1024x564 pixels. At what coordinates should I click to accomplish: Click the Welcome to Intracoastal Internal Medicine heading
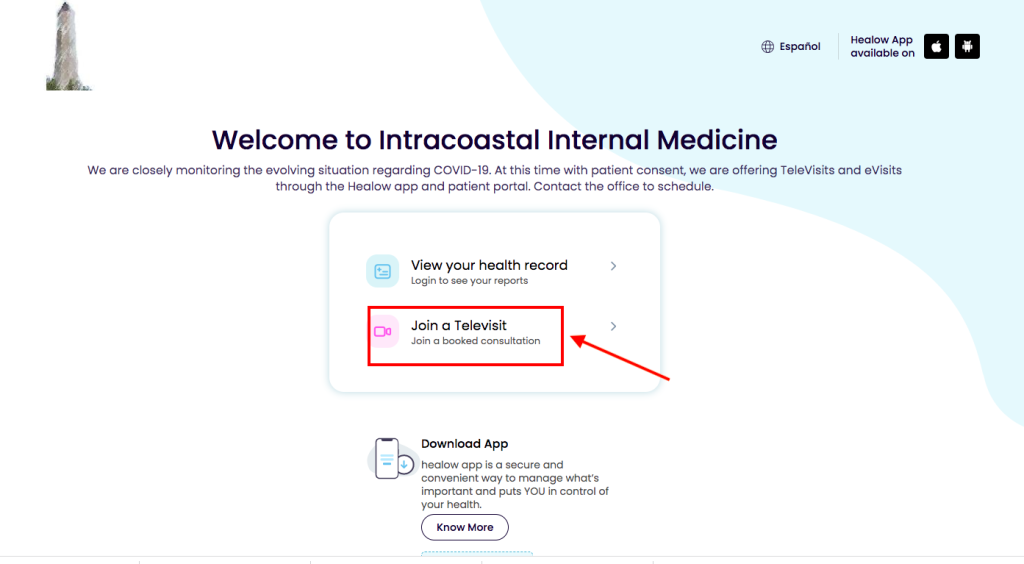(x=494, y=140)
